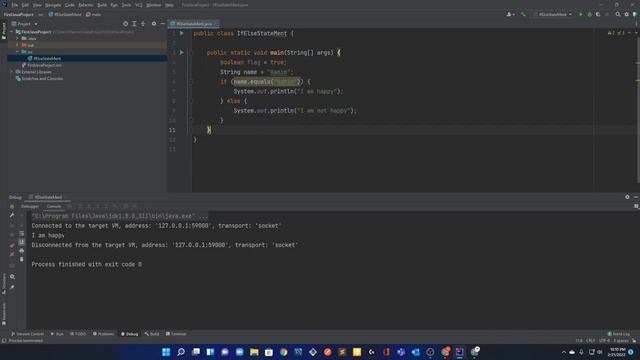Click the Select Opened File locate icon in Project panel
Screen dimensions: 640x360
click(x=125, y=24)
